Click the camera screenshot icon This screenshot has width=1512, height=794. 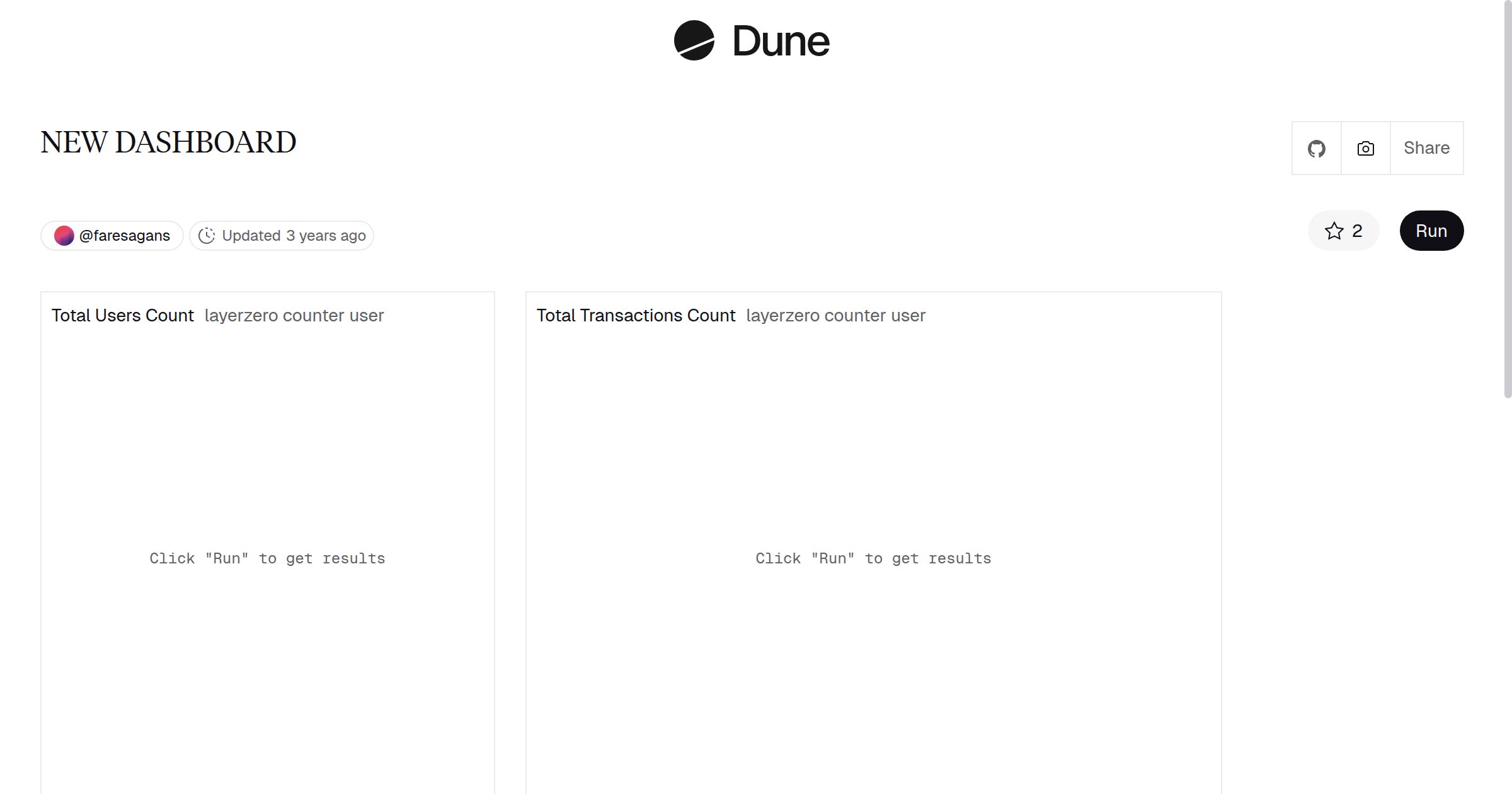click(x=1365, y=147)
